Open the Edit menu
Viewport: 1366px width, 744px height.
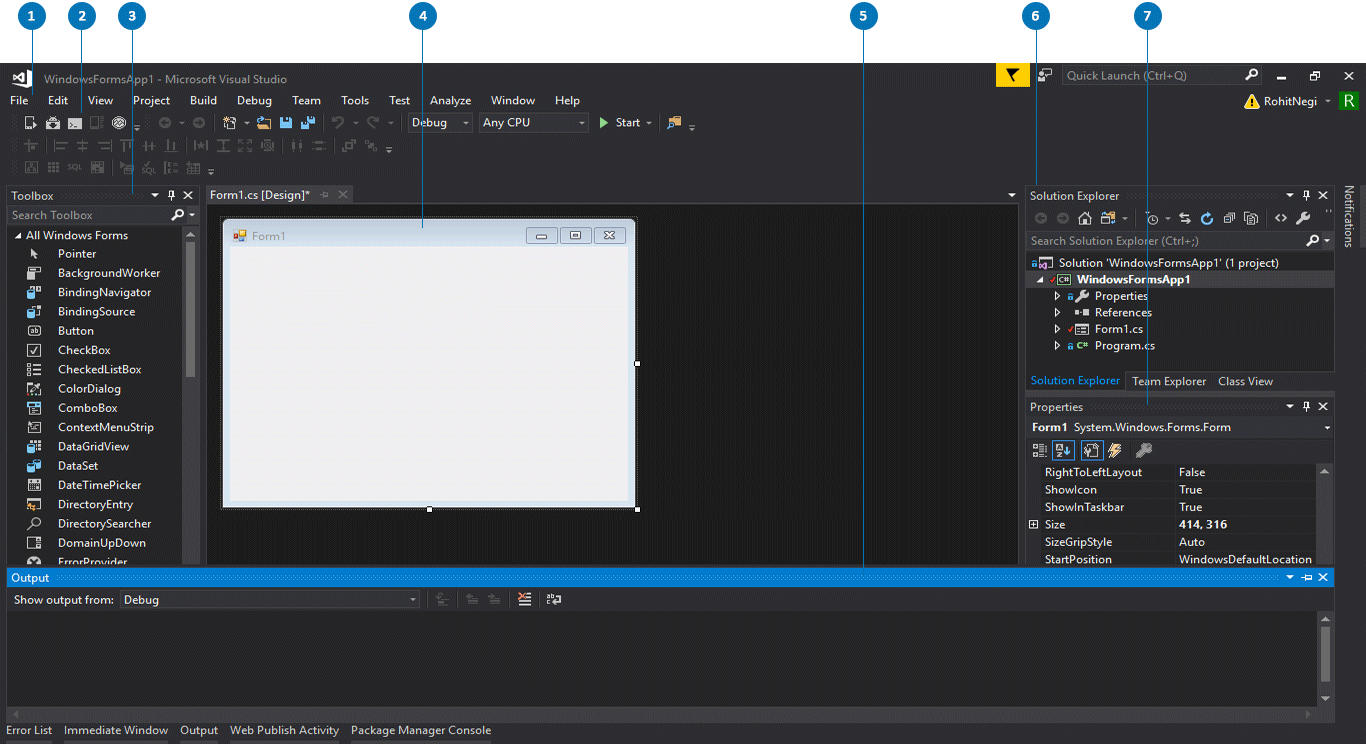58,100
